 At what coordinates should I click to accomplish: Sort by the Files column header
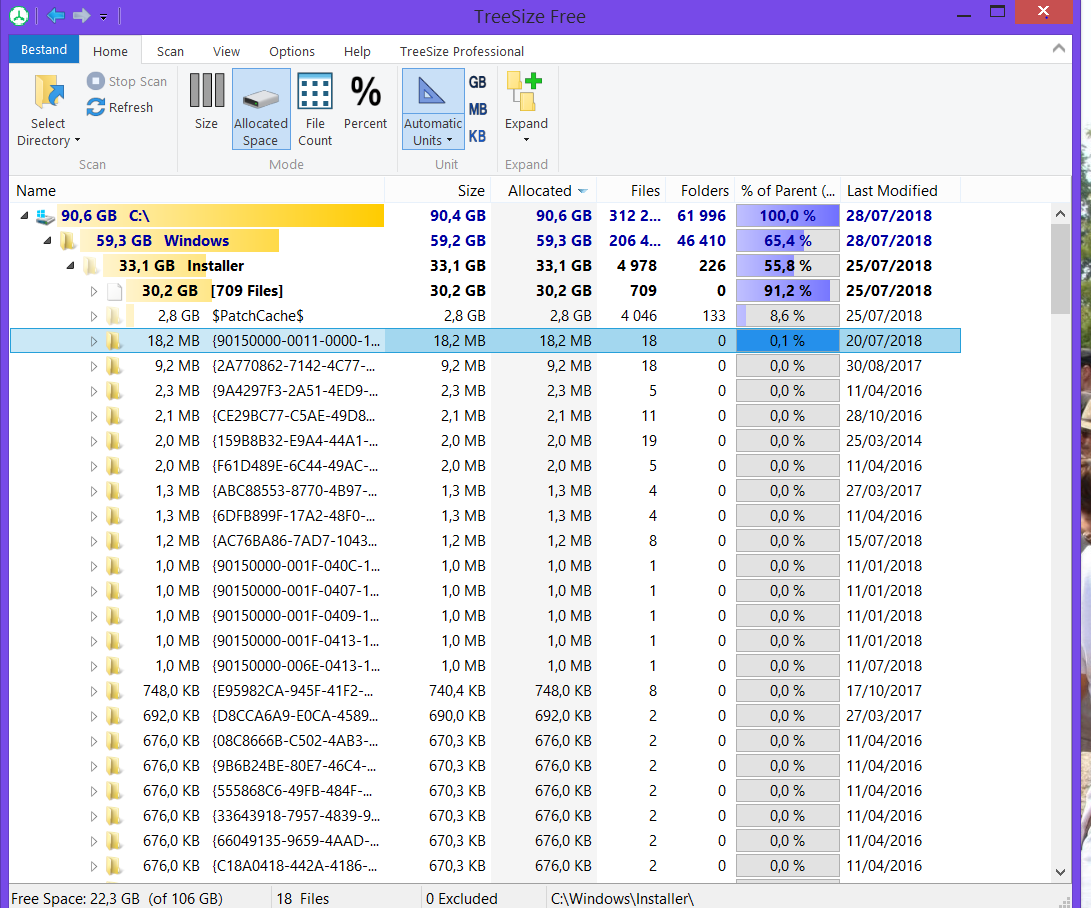[631, 191]
